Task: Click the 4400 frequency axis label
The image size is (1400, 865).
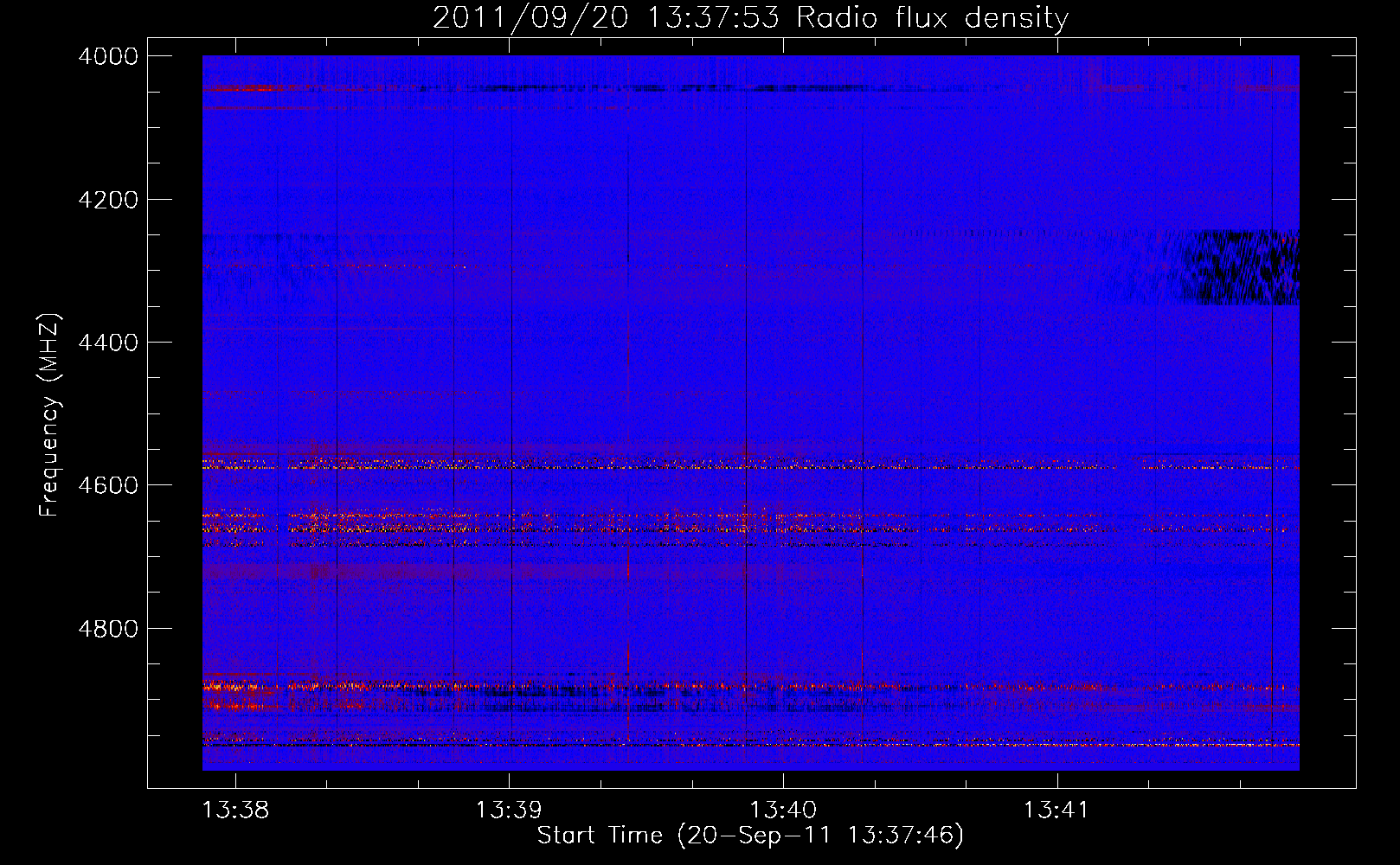Action: point(108,343)
